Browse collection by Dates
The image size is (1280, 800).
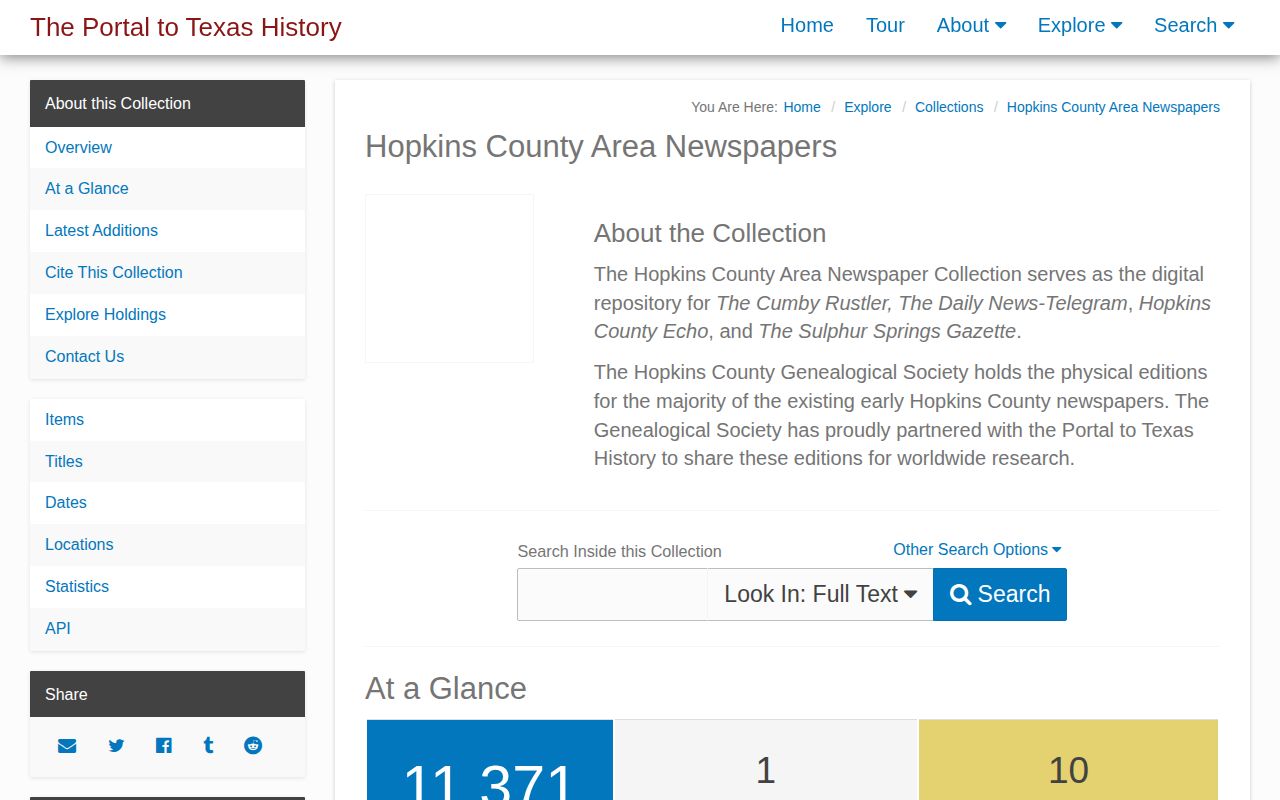[x=167, y=502]
